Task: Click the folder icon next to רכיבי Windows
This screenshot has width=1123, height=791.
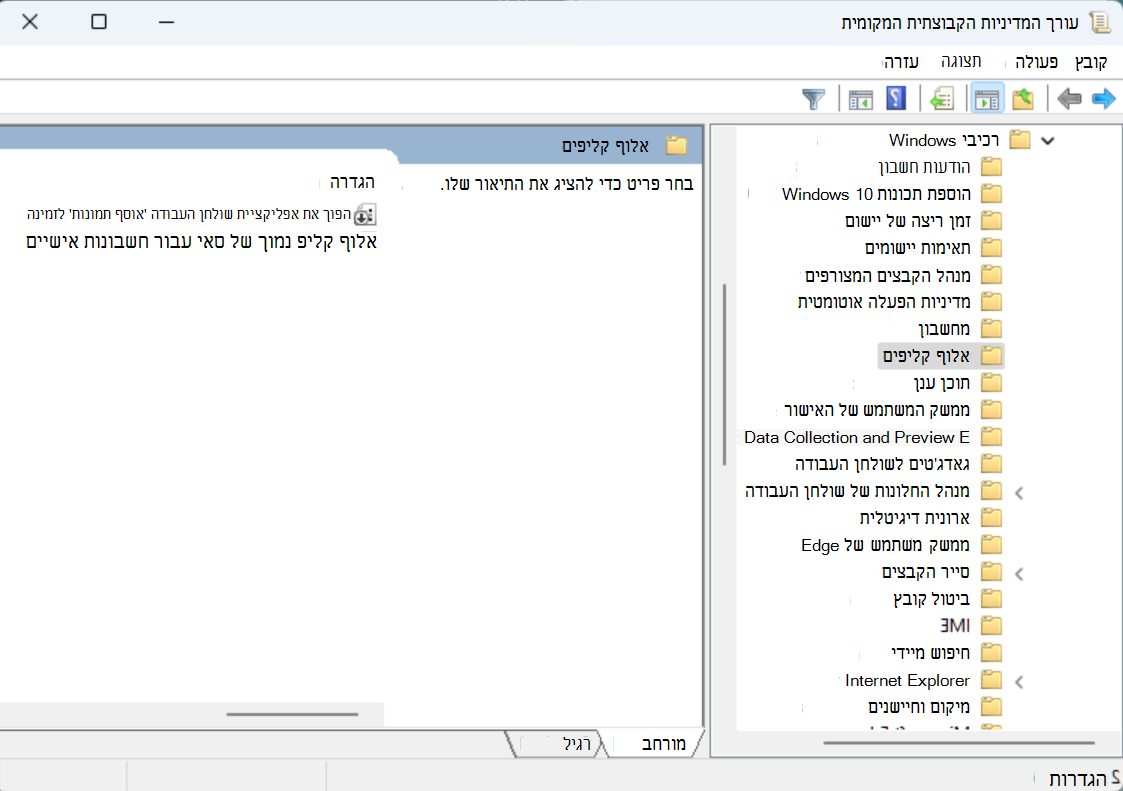Action: [1020, 140]
